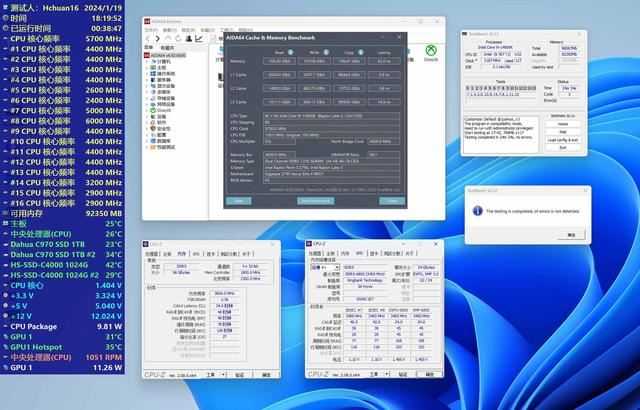The width and height of the screenshot is (640, 410).
Task: Click 确定 button in CPU-Z SPD window
Action: point(430,374)
